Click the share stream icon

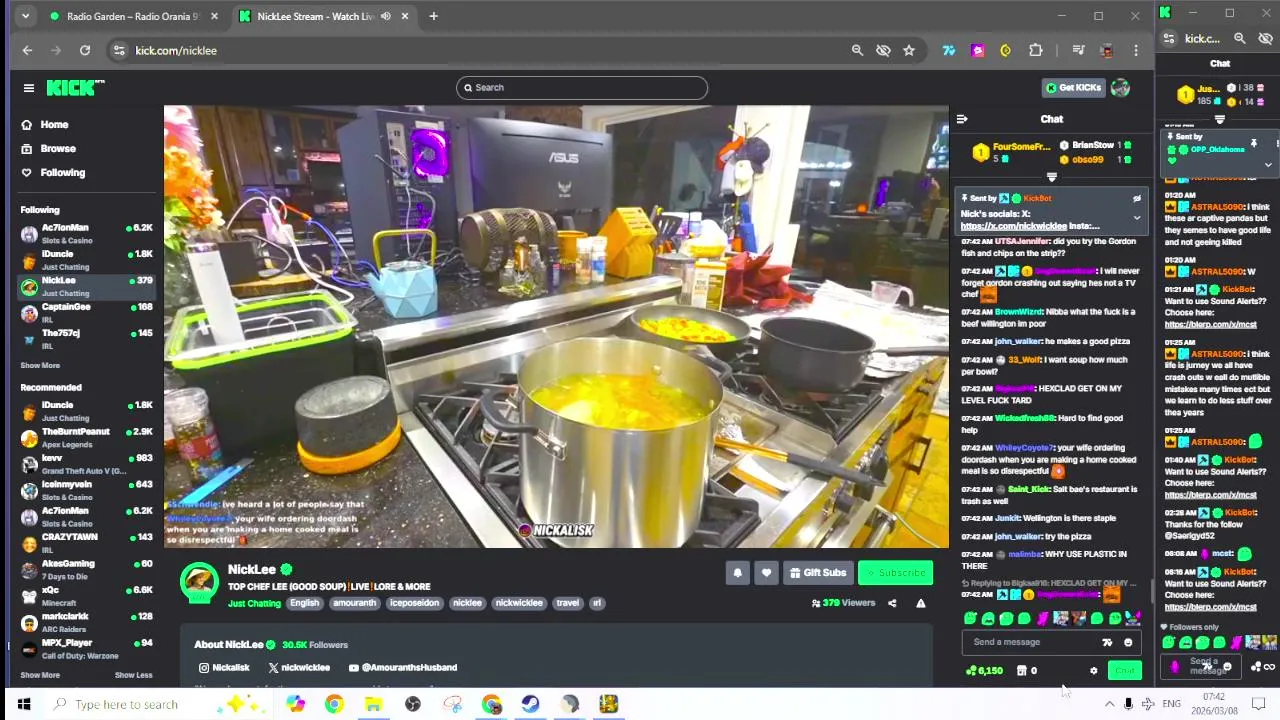point(892,603)
